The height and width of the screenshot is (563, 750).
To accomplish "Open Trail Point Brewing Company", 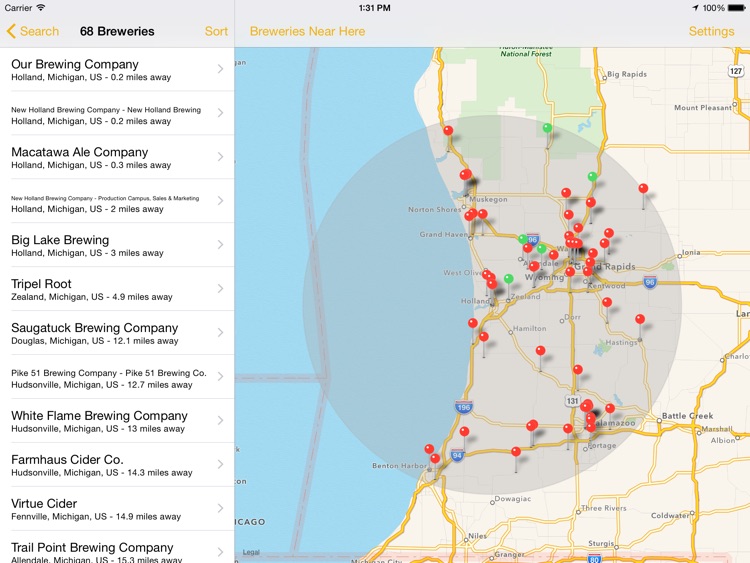I will (x=117, y=547).
